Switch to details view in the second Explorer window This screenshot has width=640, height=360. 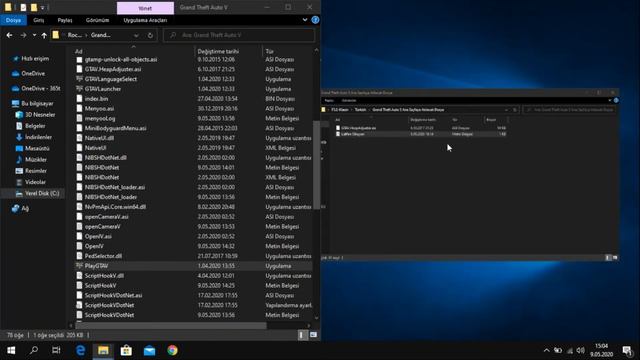coord(608,258)
